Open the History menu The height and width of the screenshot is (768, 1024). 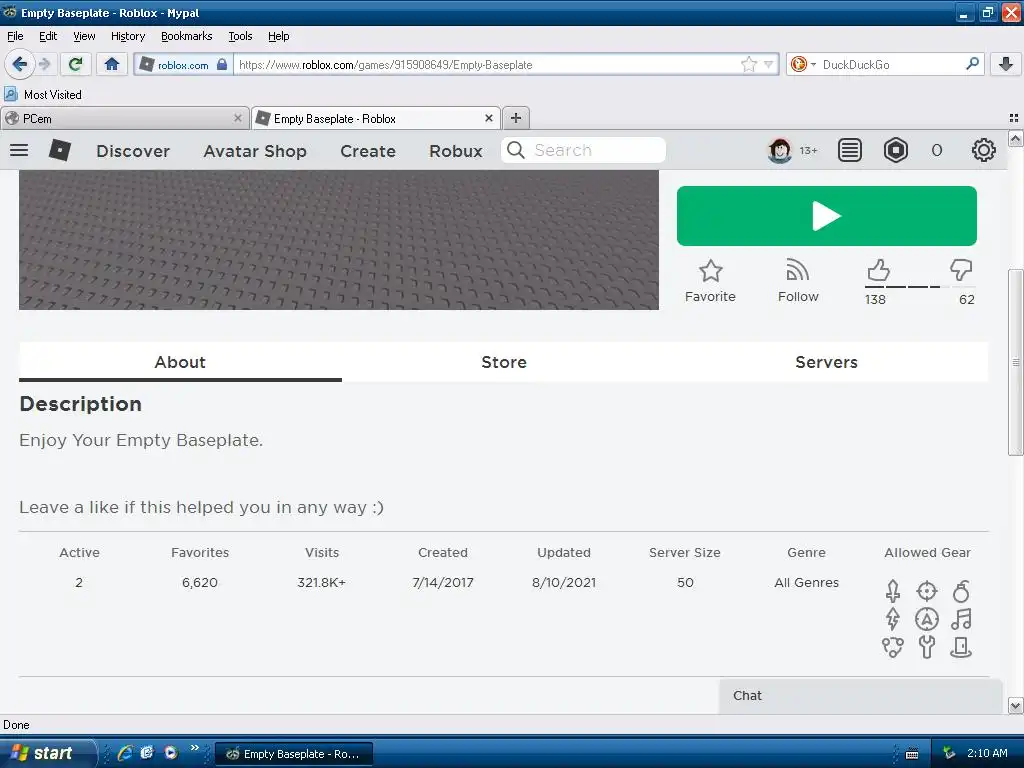tap(127, 36)
